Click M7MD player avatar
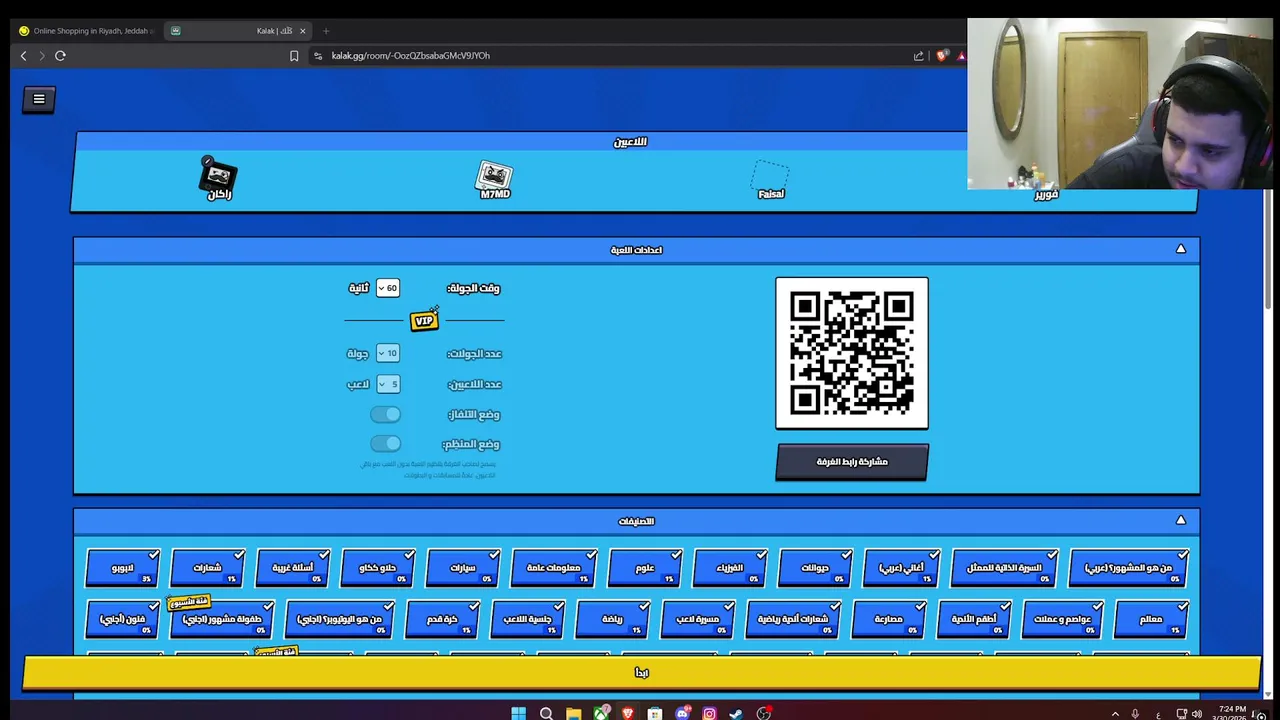The image size is (1280, 720). pyautogui.click(x=495, y=175)
